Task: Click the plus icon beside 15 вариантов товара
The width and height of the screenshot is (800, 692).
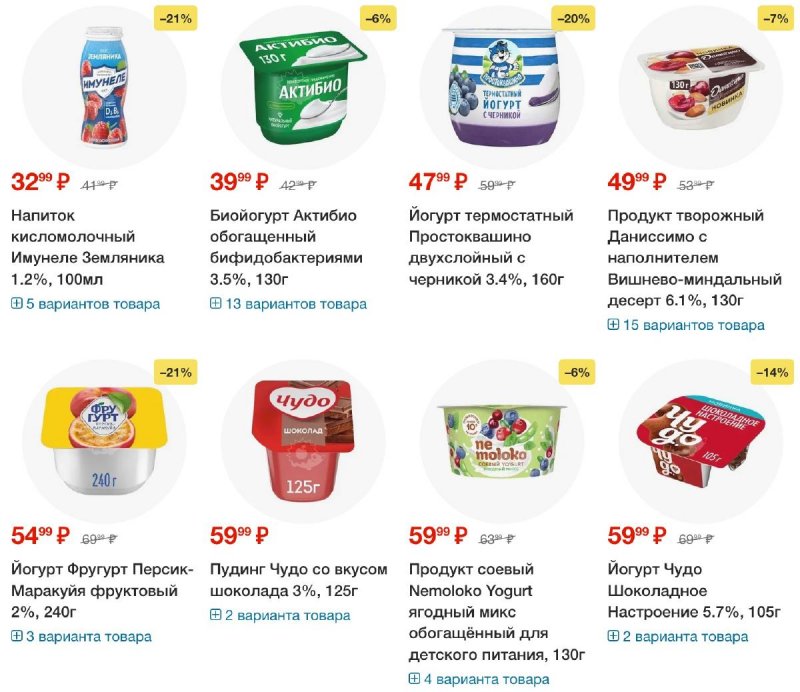Action: click(x=613, y=325)
